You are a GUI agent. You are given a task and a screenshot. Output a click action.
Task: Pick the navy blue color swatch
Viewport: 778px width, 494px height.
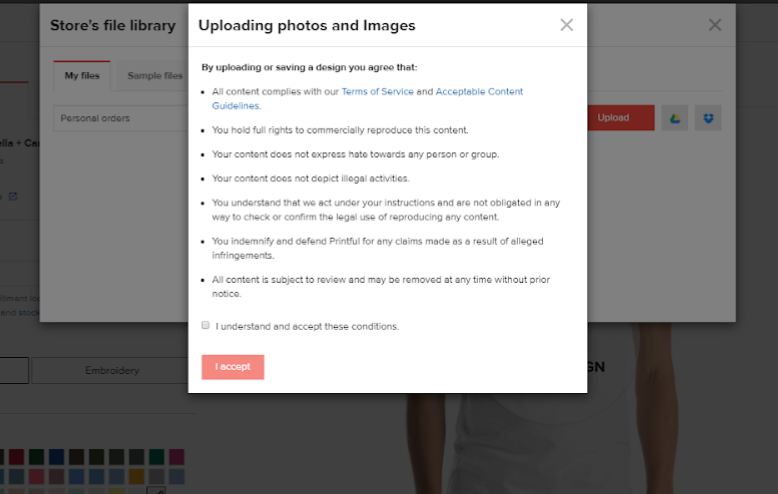pyautogui.click(x=56, y=457)
